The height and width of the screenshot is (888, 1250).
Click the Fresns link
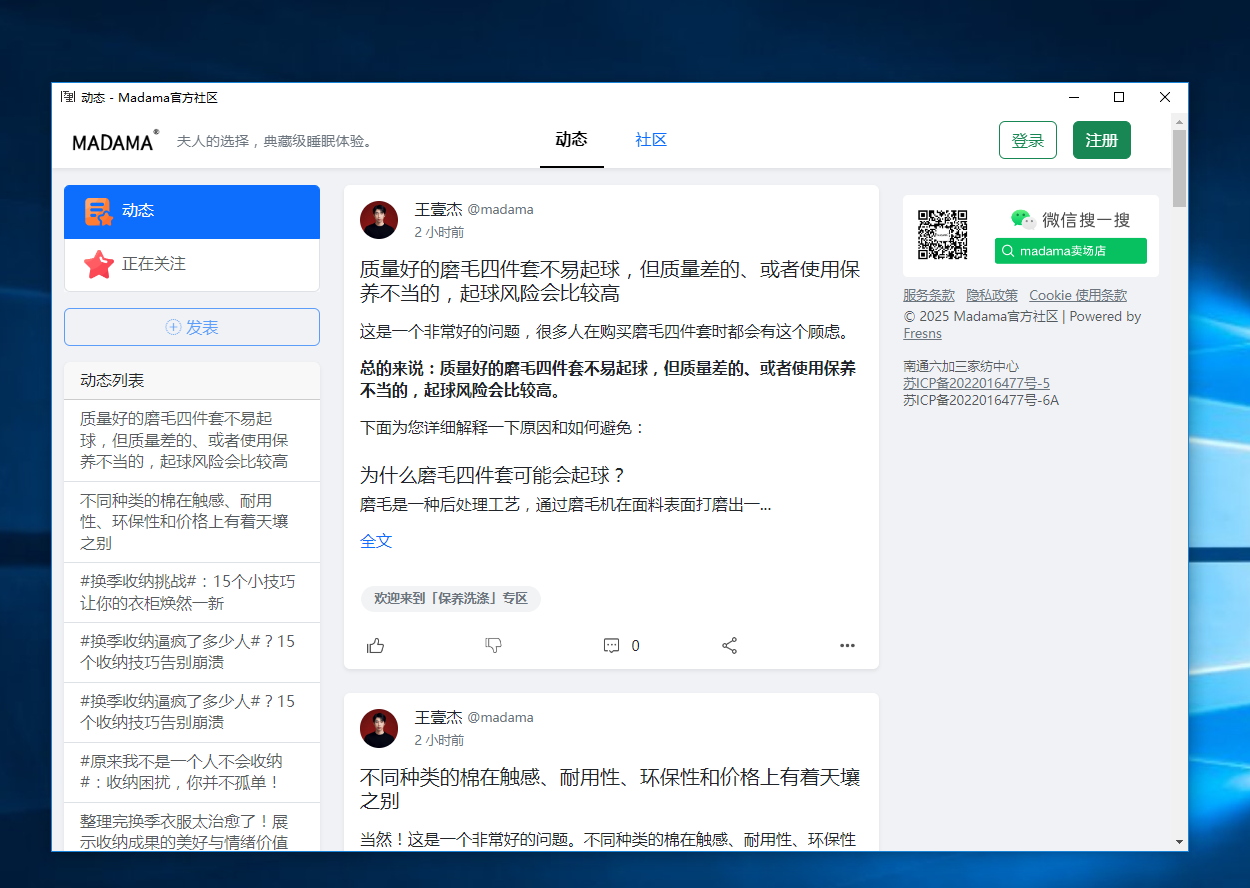point(922,333)
